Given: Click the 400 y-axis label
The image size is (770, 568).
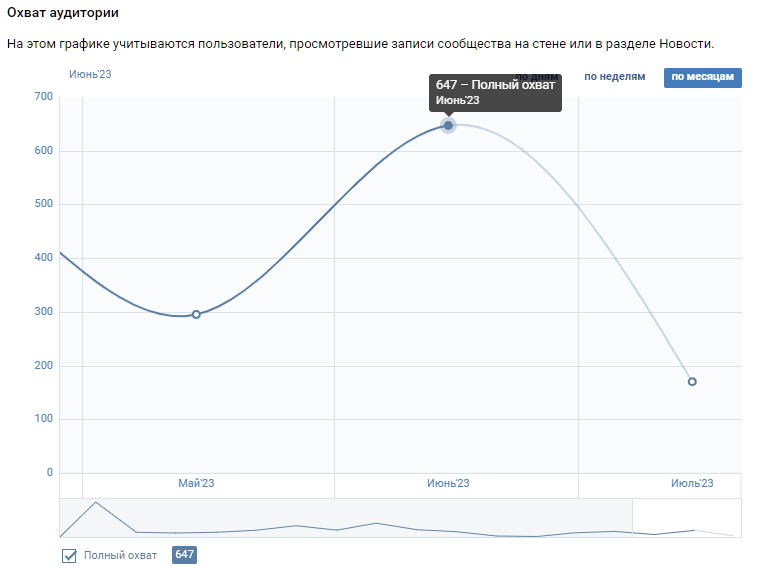Looking at the screenshot, I should tap(43, 258).
